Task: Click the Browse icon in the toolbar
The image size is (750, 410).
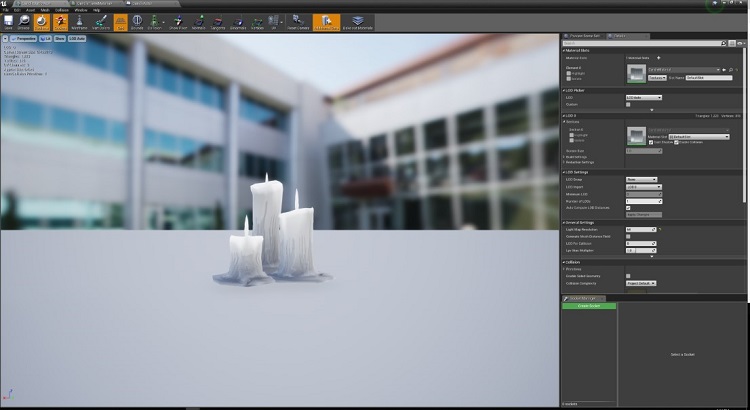Action: 23,21
